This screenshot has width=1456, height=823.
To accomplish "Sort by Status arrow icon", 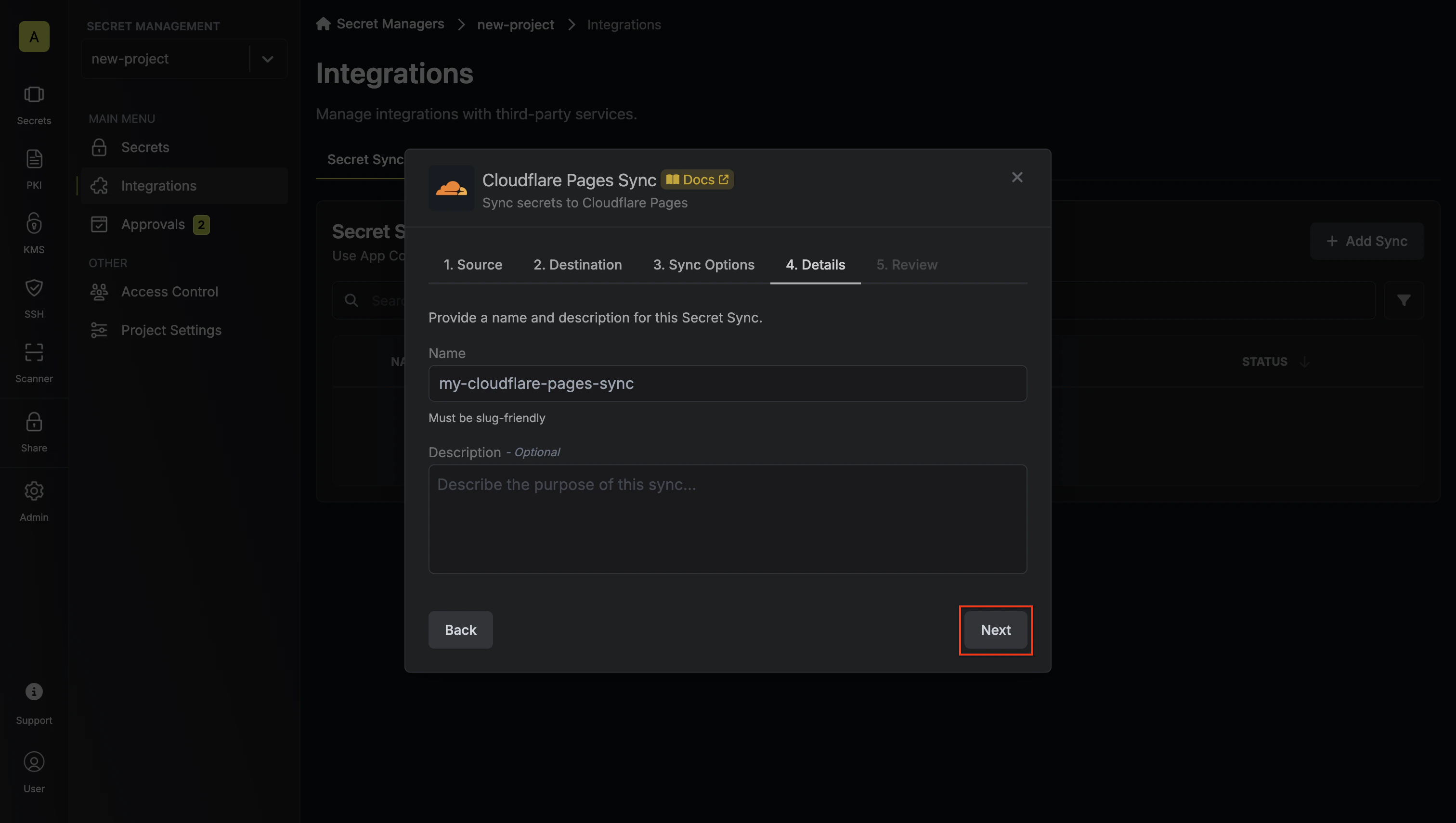I will point(1304,362).
